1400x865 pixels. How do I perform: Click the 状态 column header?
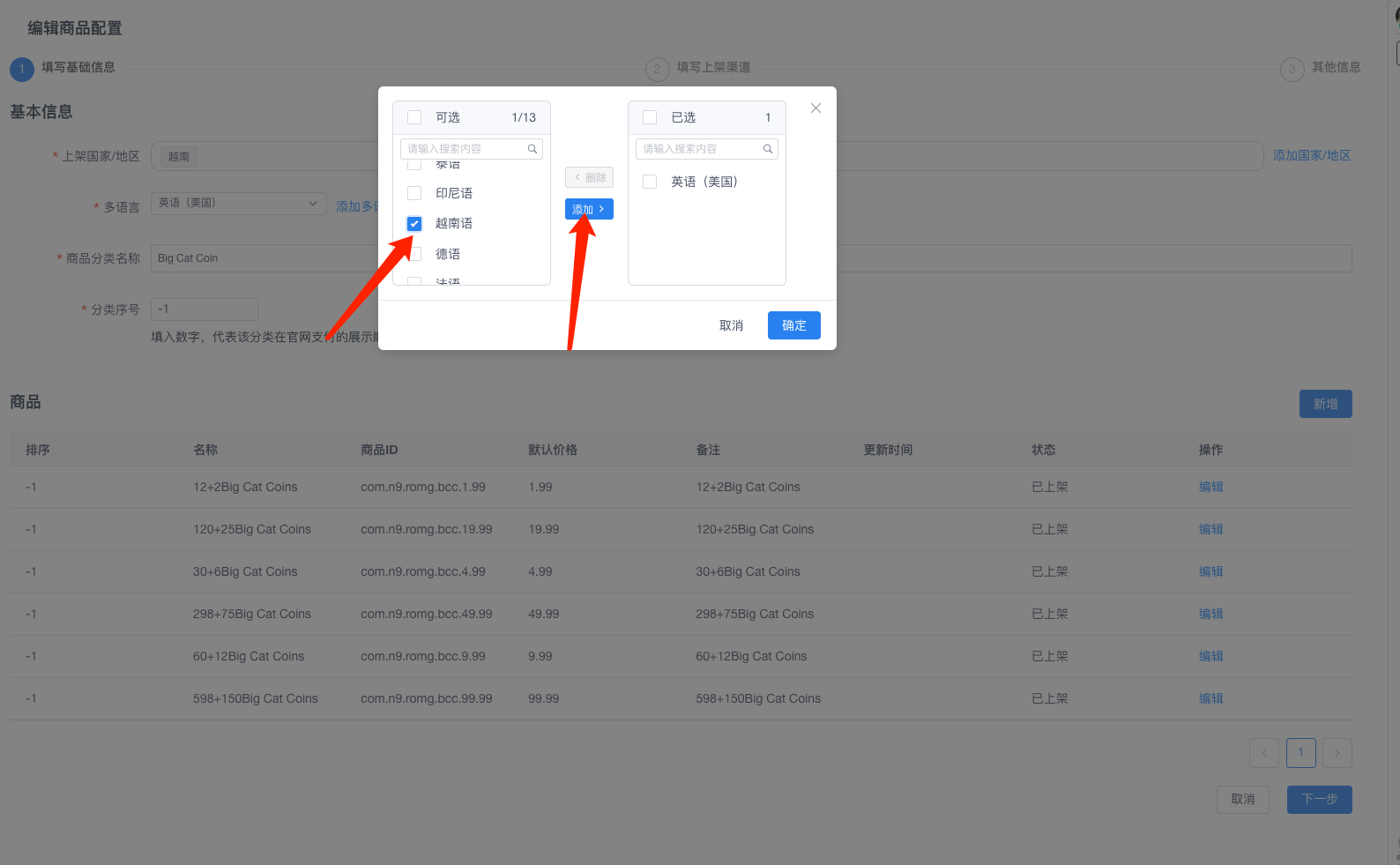pyautogui.click(x=1044, y=450)
